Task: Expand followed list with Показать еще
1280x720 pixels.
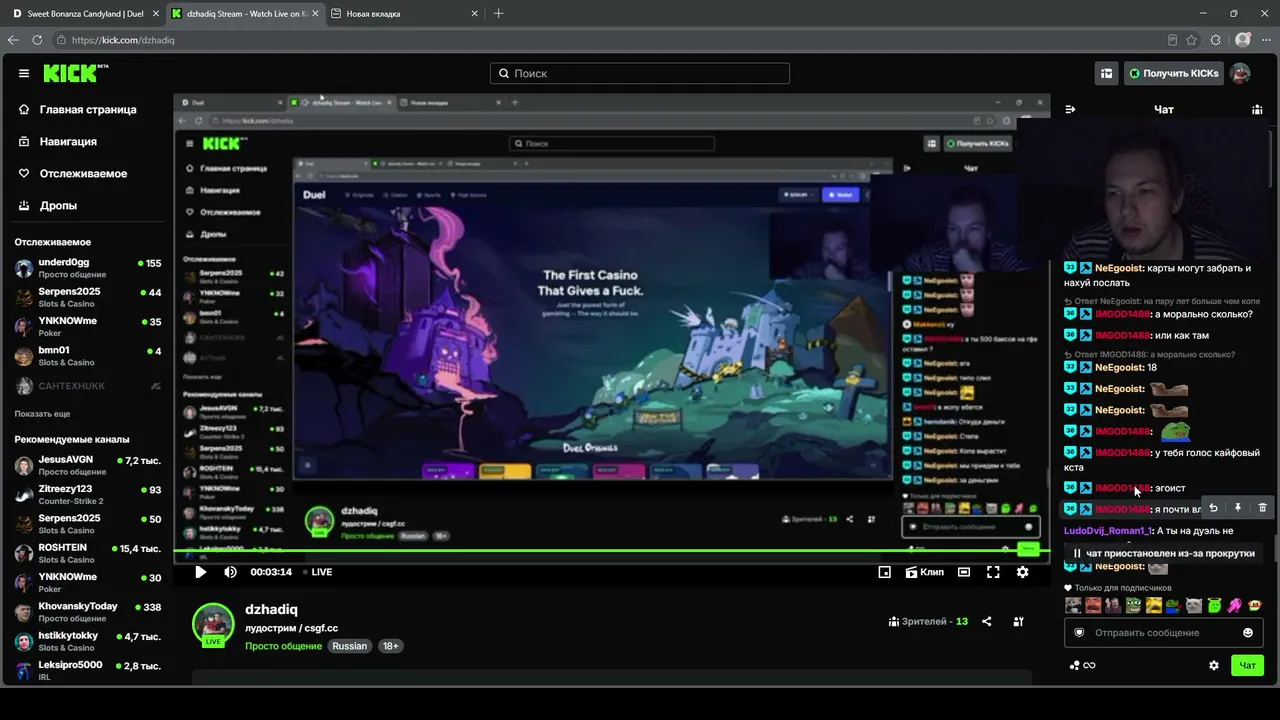Action: [x=42, y=414]
